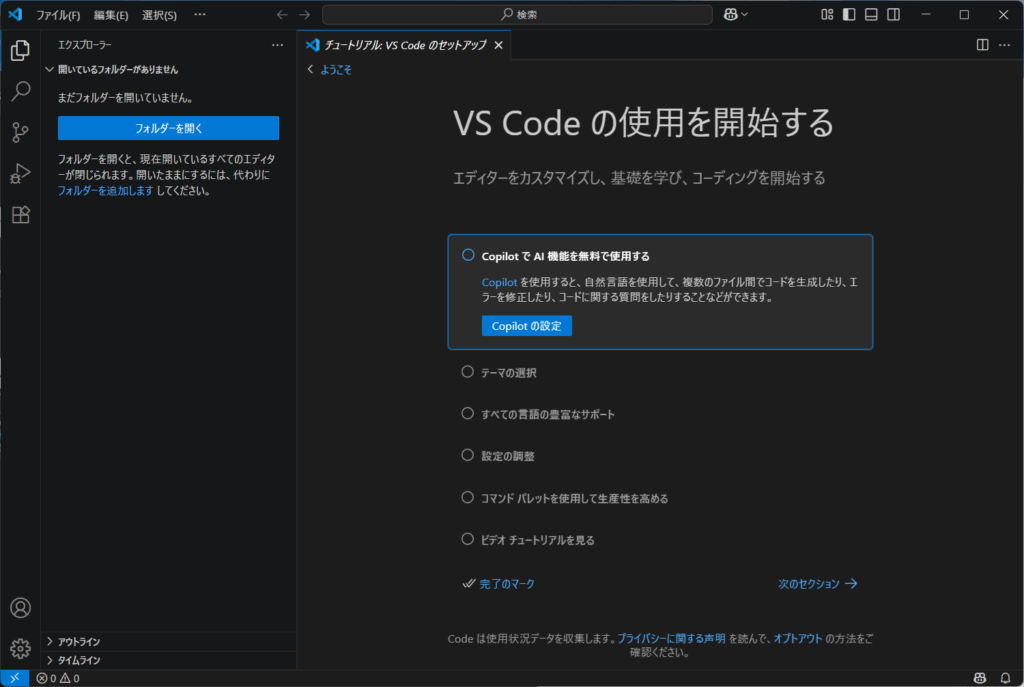Click the notifications bell in status bar

tap(1005, 678)
